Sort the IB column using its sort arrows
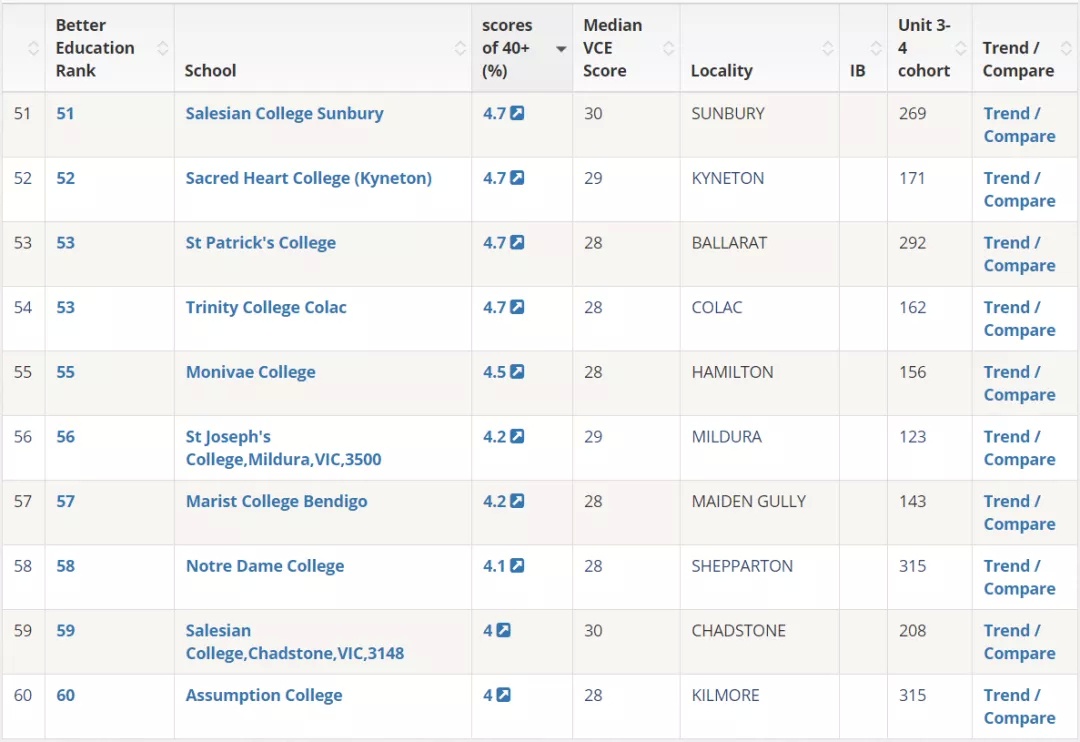This screenshot has height=742, width=1080. pos(875,48)
